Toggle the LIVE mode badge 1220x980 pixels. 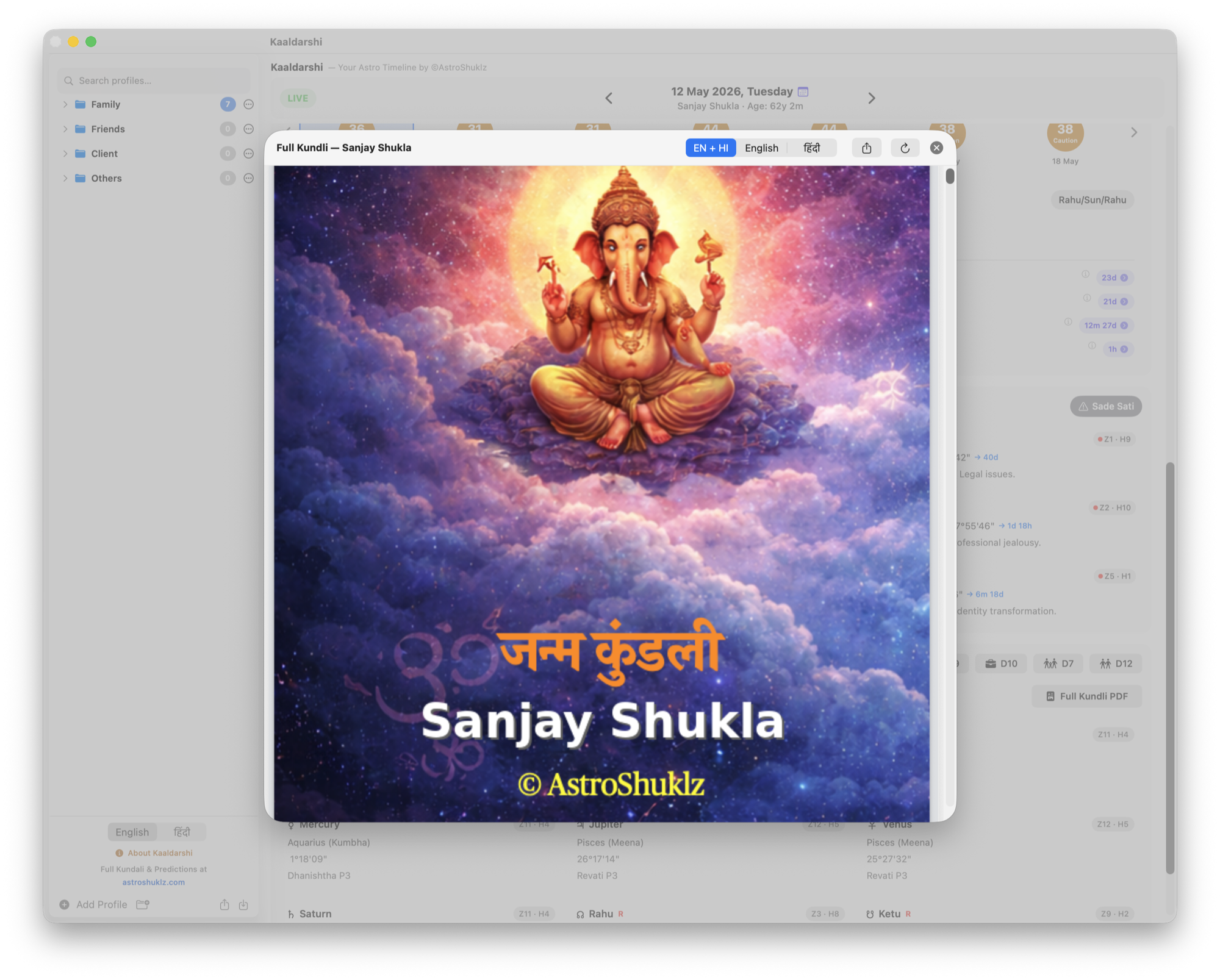pyautogui.click(x=298, y=98)
